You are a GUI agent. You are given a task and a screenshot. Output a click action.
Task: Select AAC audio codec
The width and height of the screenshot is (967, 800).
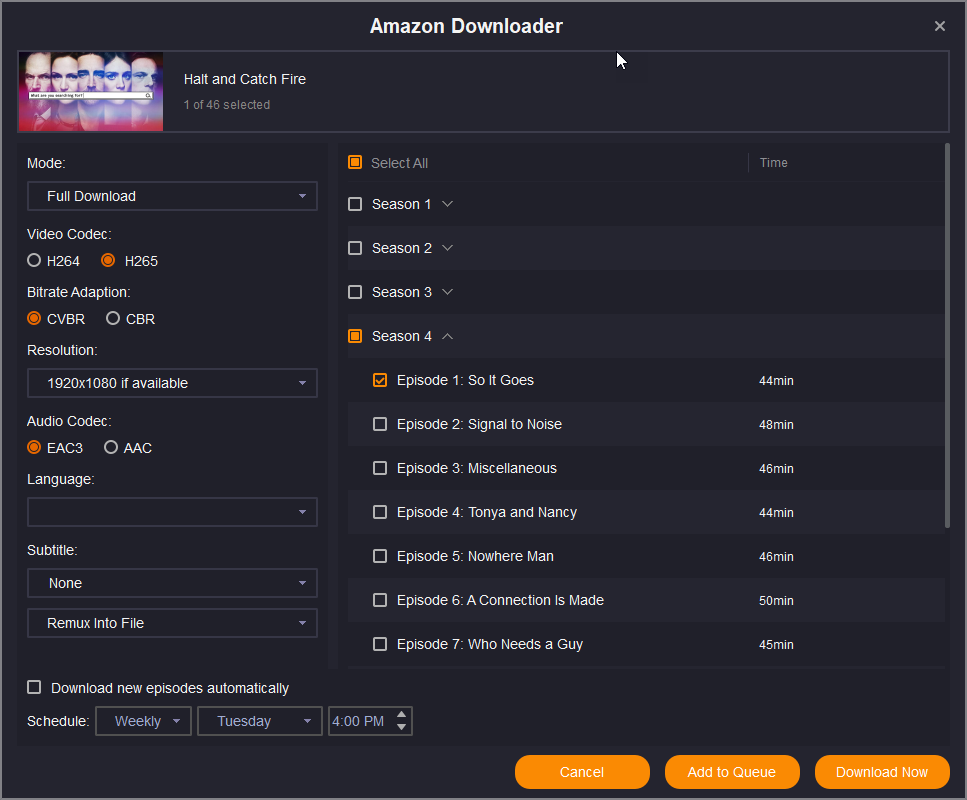point(111,448)
